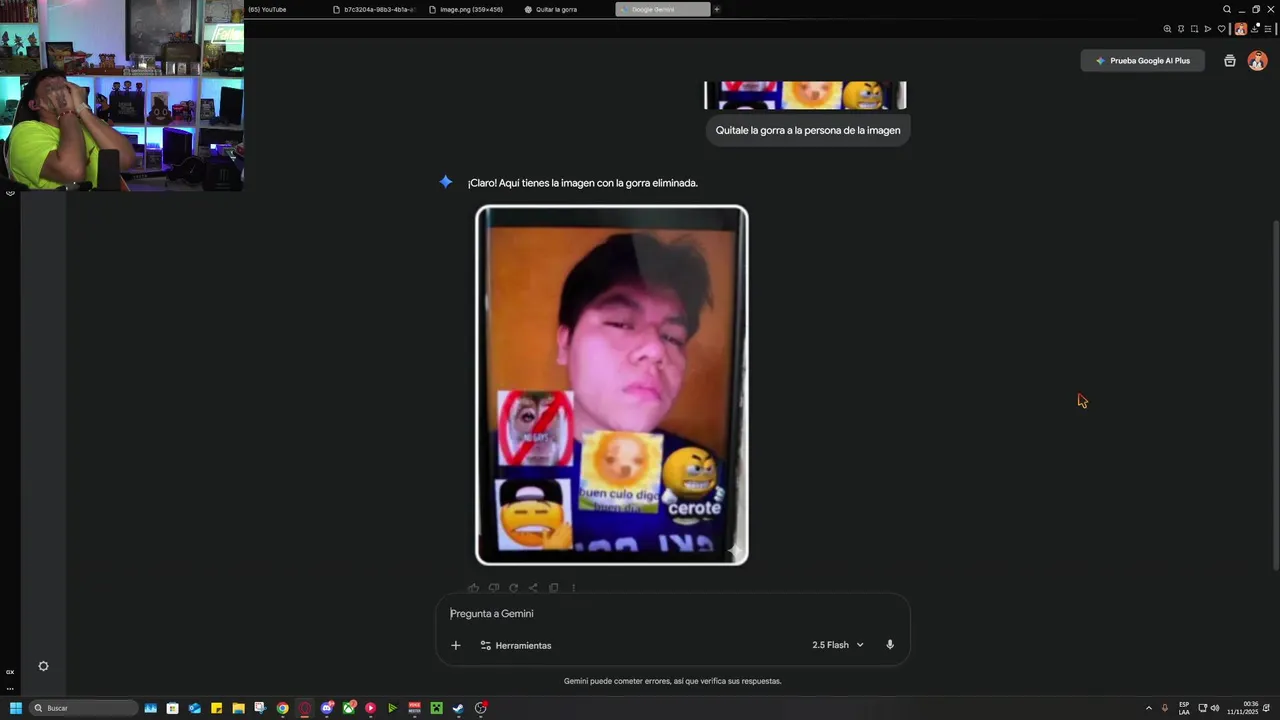Open the Windows Start menu
1280x720 pixels.
point(15,708)
